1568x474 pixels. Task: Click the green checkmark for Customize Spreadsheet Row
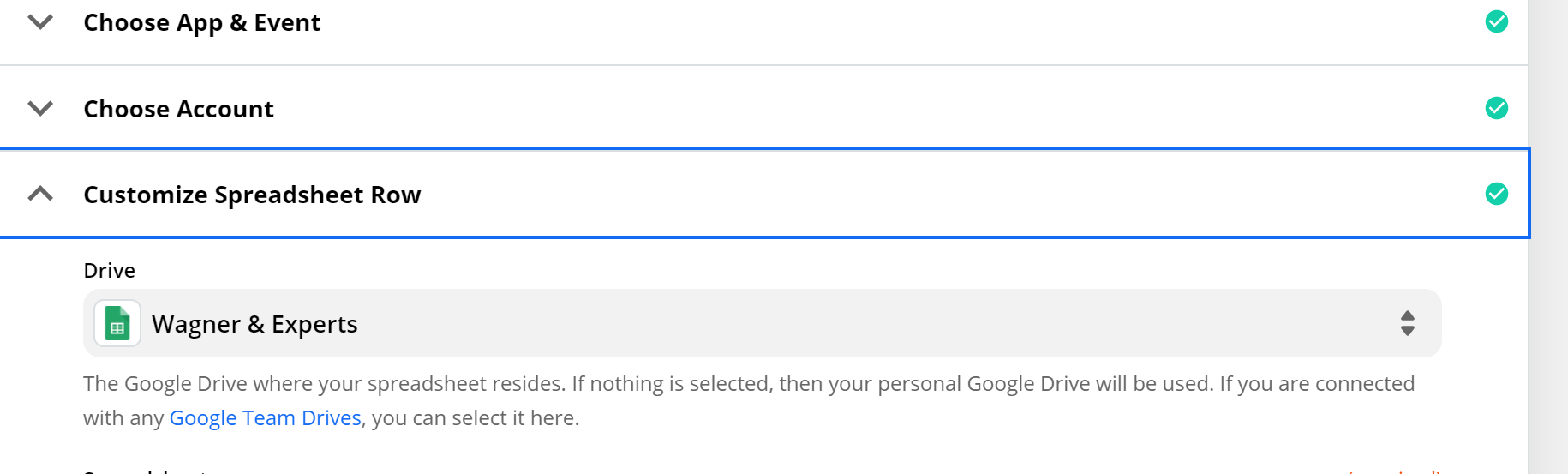pos(1497,194)
